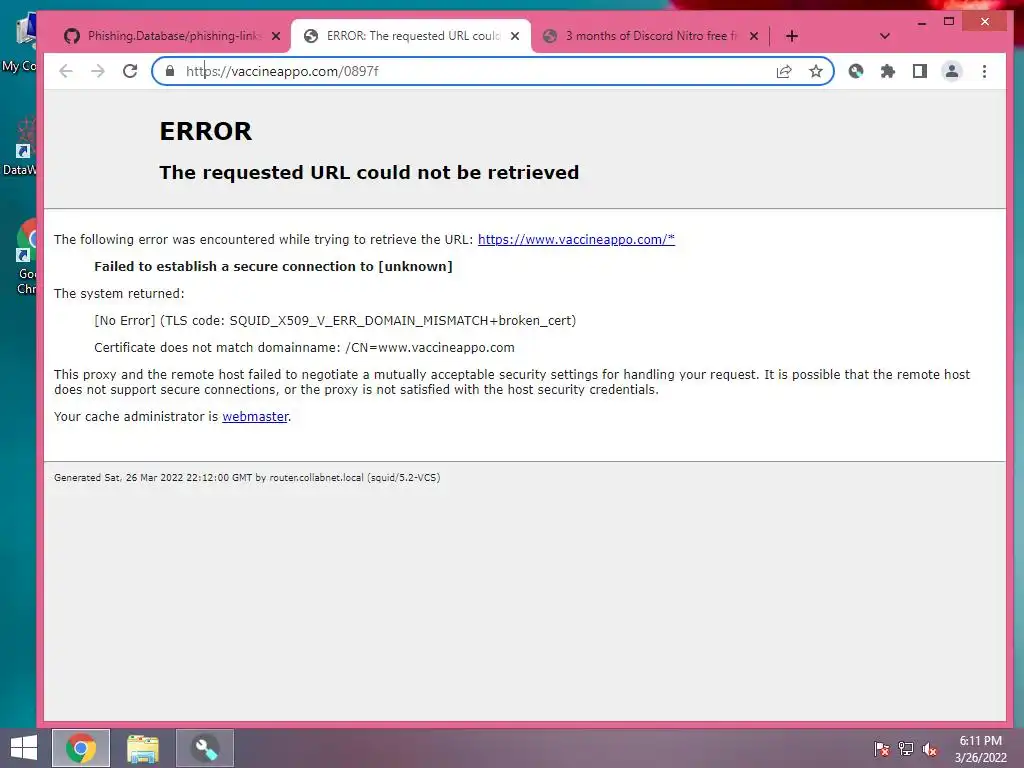Open the Extensions puzzle piece menu

pyautogui.click(x=888, y=71)
